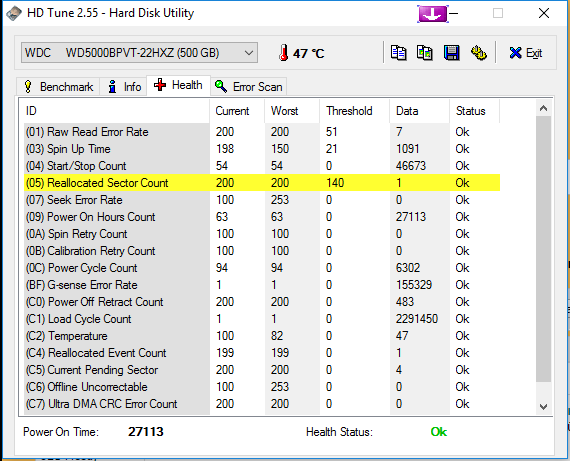This screenshot has height=461, width=570.
Task: Open options with the wrench icon
Action: tap(479, 53)
